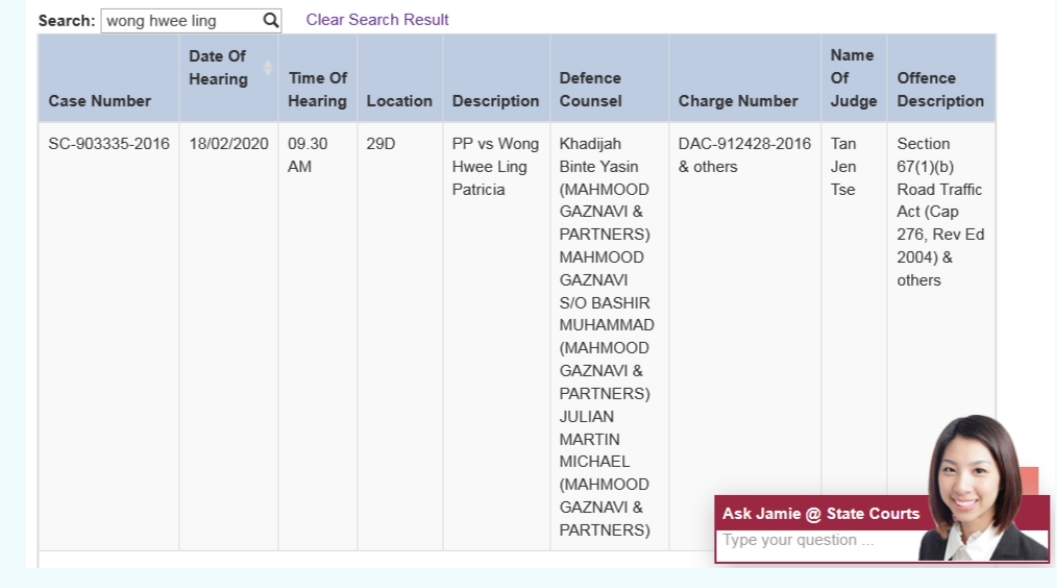Click the search input containing 'wong hwee ling'
1057x588 pixels.
[x=191, y=20]
